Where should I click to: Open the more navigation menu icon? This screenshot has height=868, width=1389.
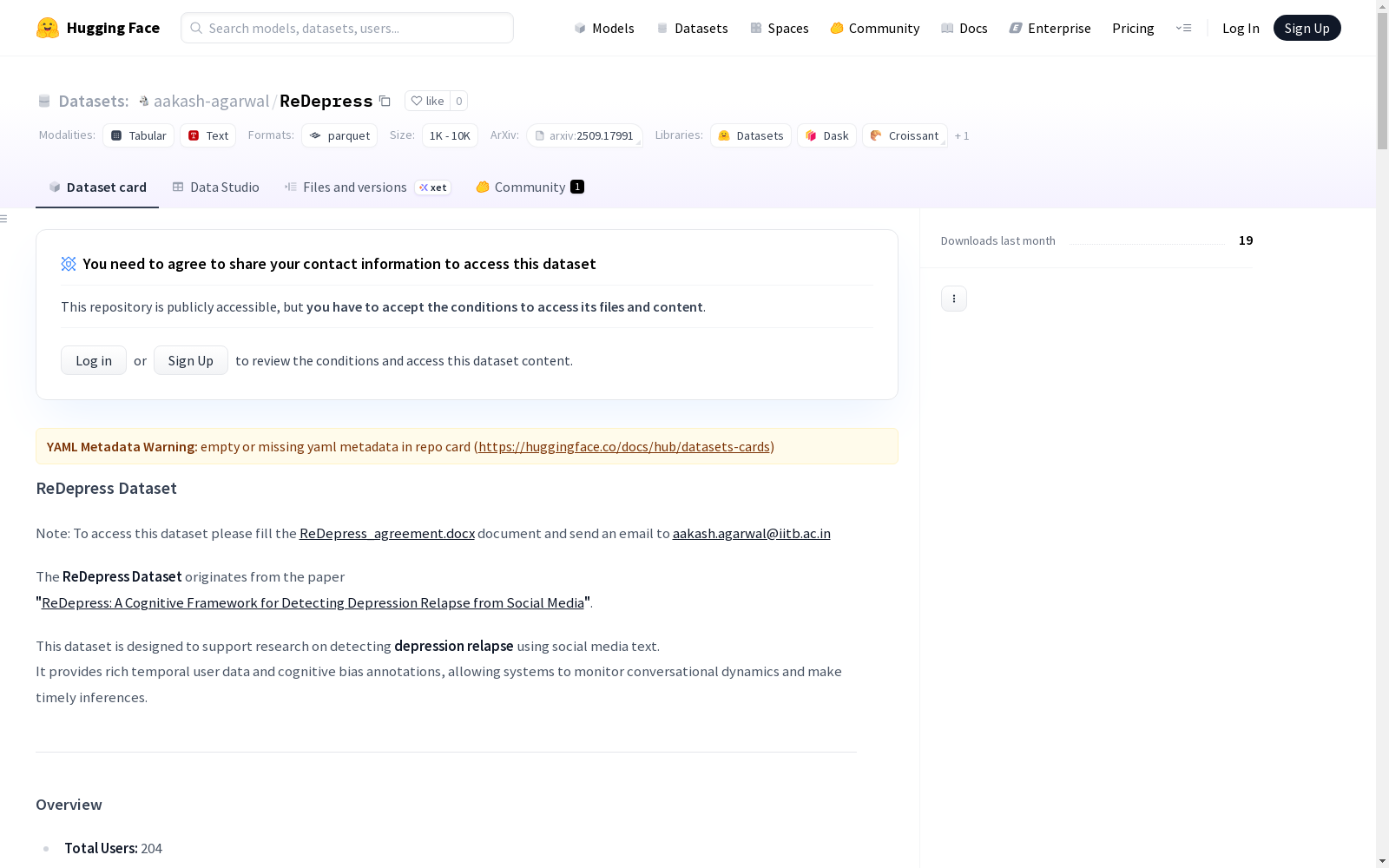click(1183, 28)
